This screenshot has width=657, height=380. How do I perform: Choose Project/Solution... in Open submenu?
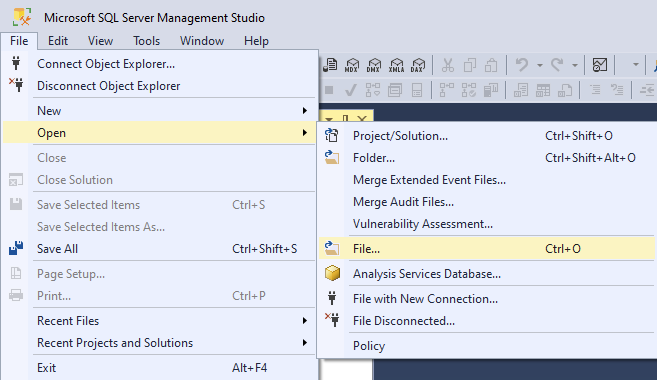(486, 136)
